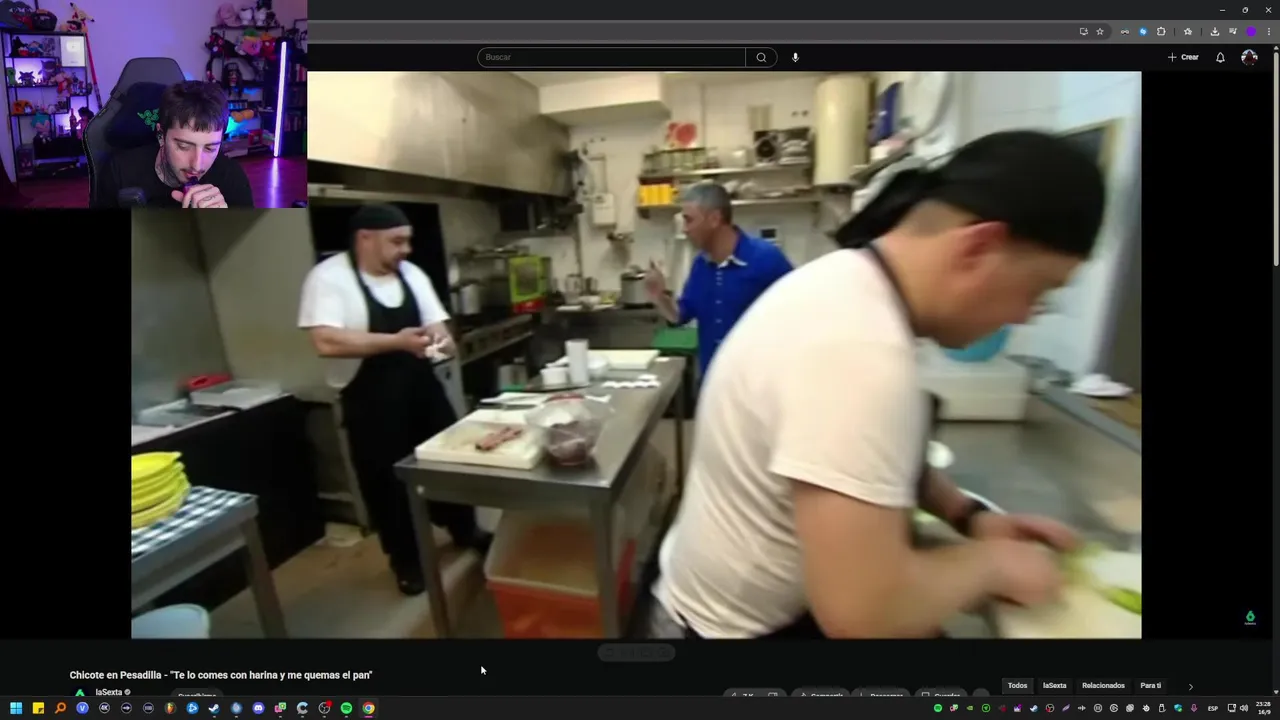This screenshot has width=1280, height=720.
Task: Click the video title Chicote en Pesadilla
Action: [221, 675]
